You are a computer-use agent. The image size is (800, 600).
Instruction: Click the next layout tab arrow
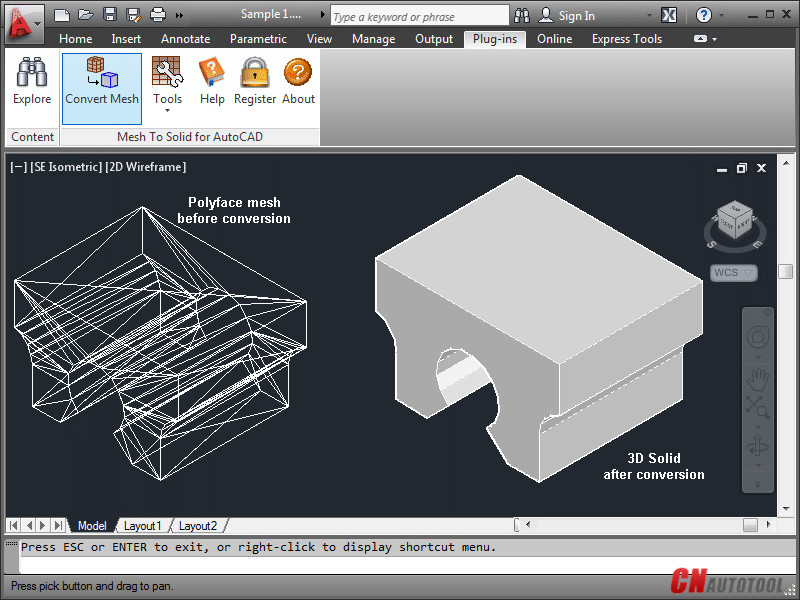pyautogui.click(x=43, y=525)
